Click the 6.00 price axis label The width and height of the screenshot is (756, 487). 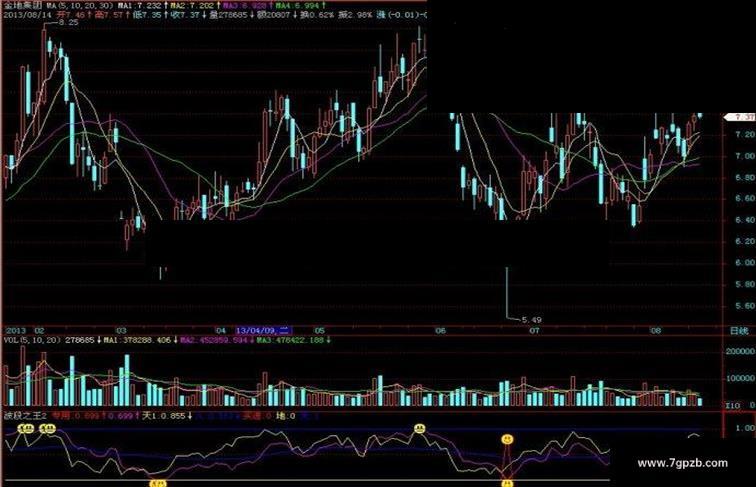[745, 263]
